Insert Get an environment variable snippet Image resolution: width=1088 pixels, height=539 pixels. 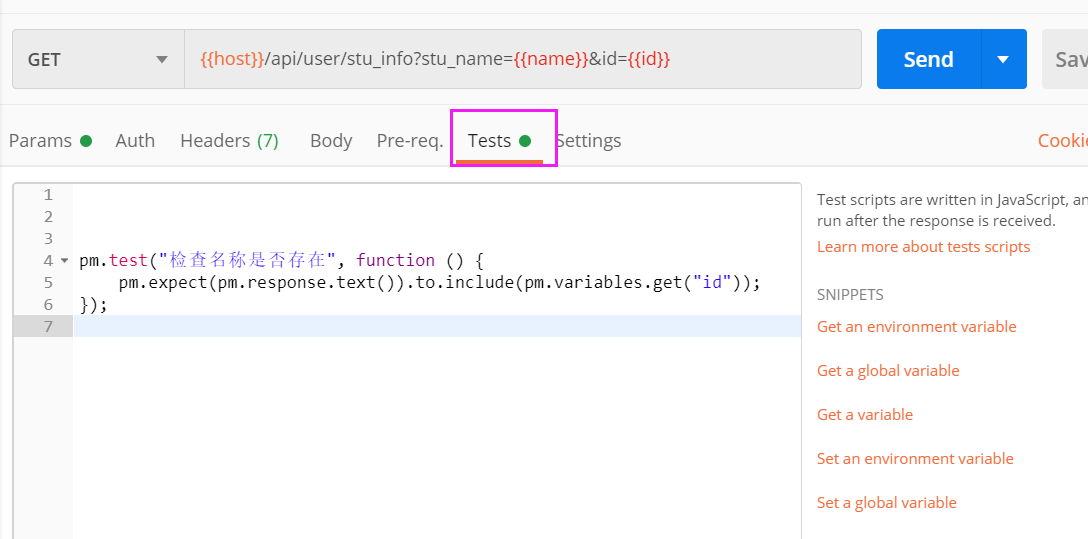916,327
